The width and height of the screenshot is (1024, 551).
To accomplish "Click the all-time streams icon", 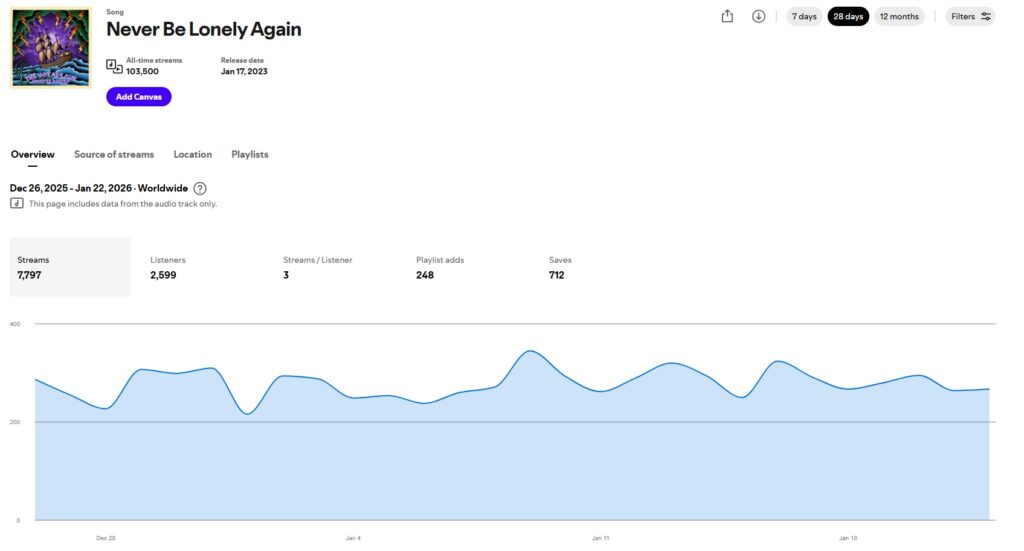I will pos(114,66).
